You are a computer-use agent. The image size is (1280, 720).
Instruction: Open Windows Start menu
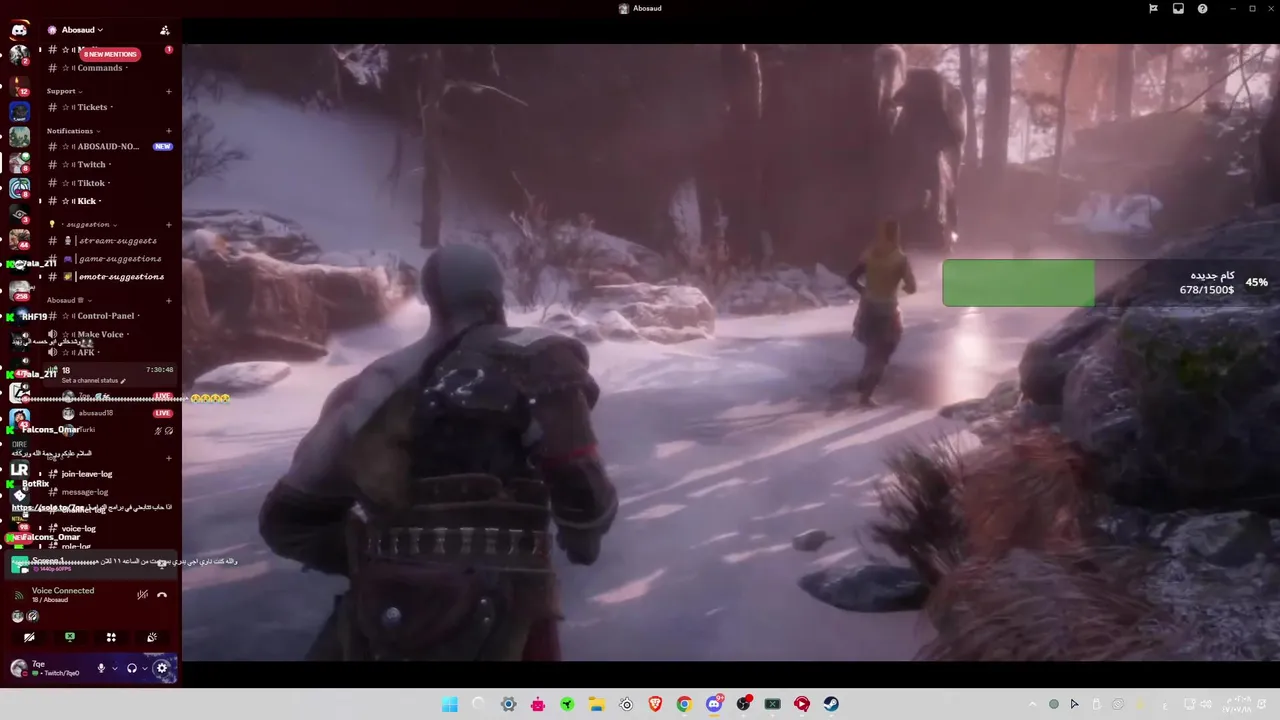pyautogui.click(x=450, y=704)
